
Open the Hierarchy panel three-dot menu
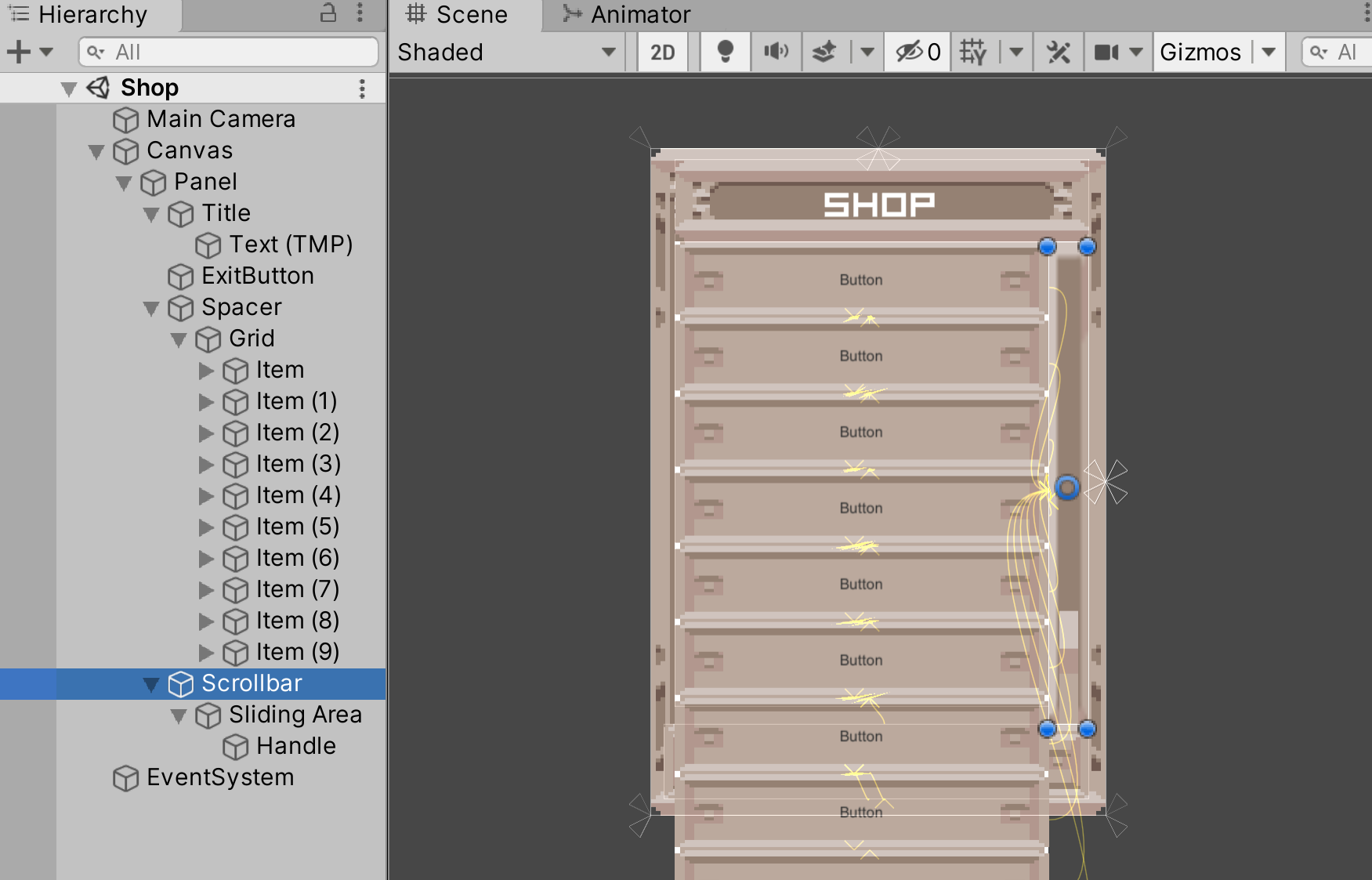tap(360, 13)
